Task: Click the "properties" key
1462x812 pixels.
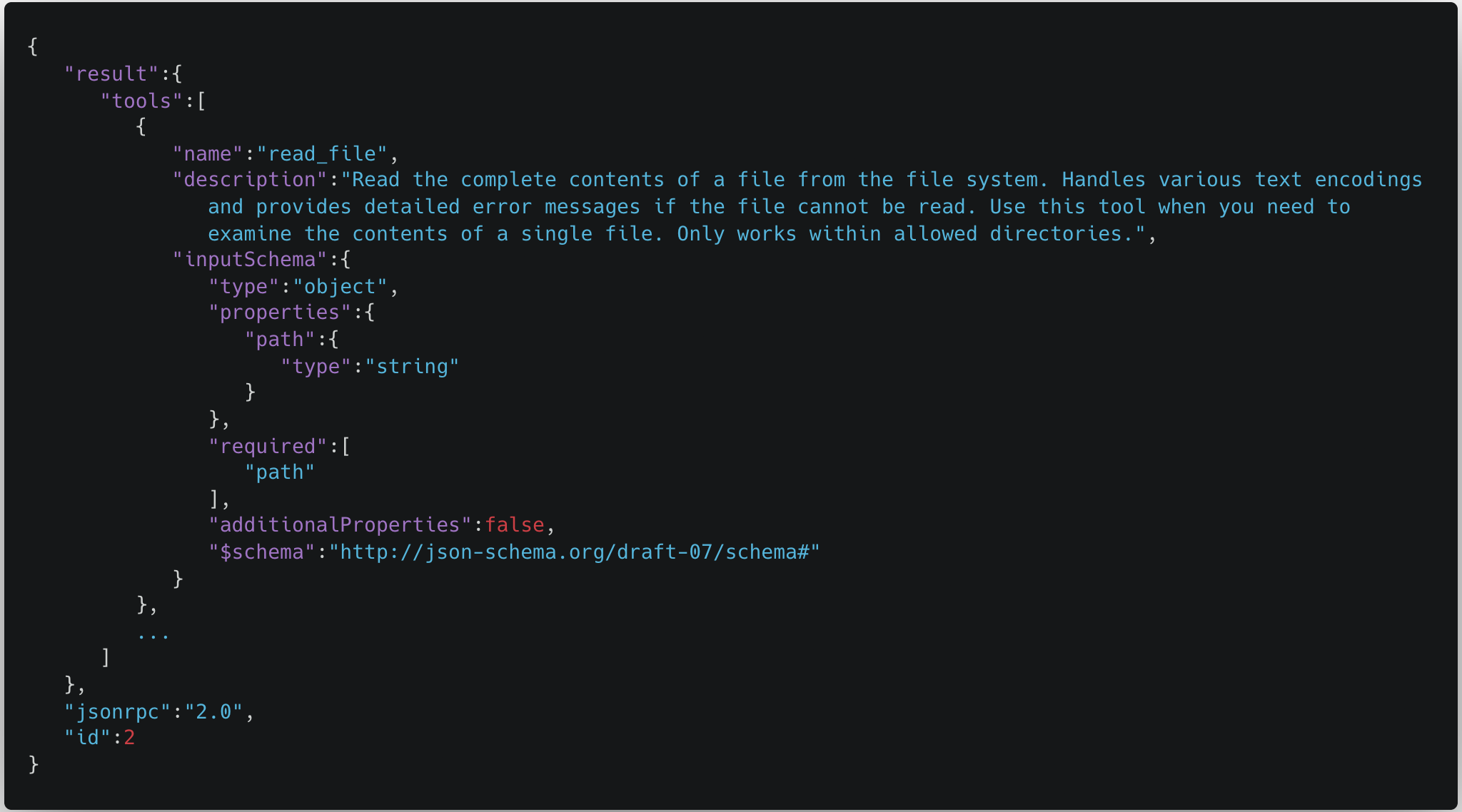Action: pos(280,313)
